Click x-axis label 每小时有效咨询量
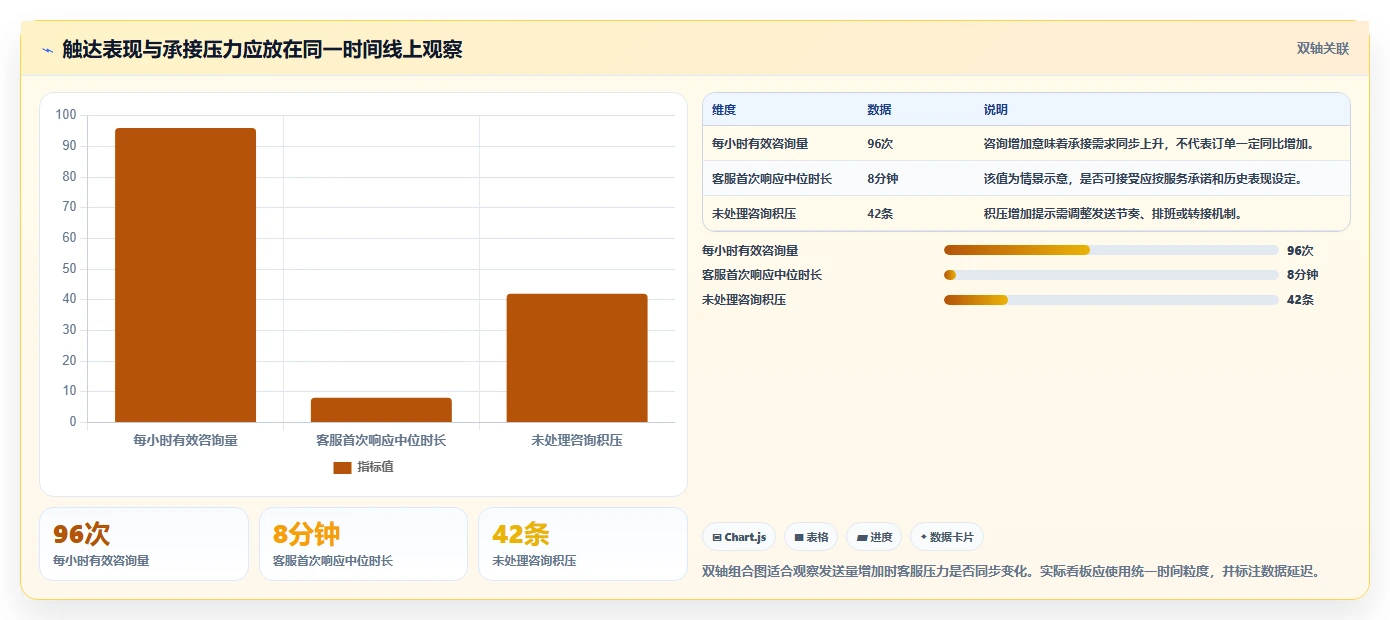Viewport: 1390px width, 620px height. click(185, 440)
